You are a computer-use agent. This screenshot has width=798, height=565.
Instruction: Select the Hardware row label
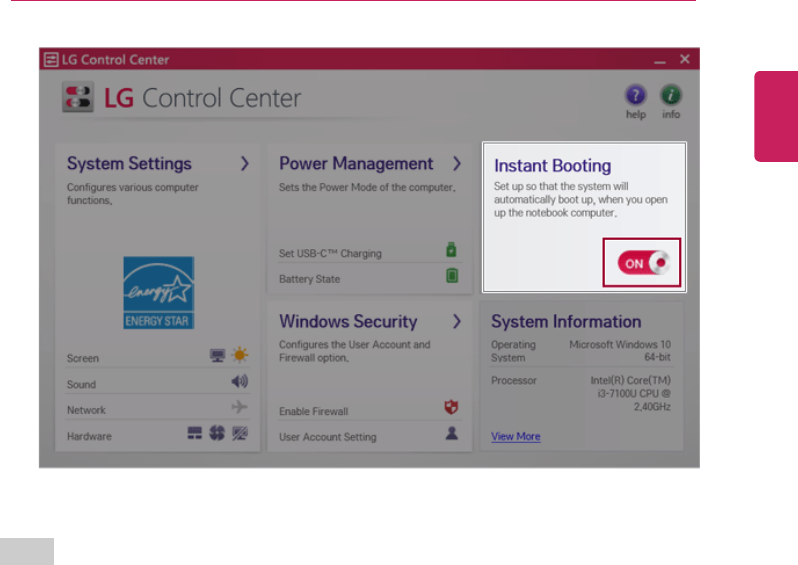click(89, 436)
